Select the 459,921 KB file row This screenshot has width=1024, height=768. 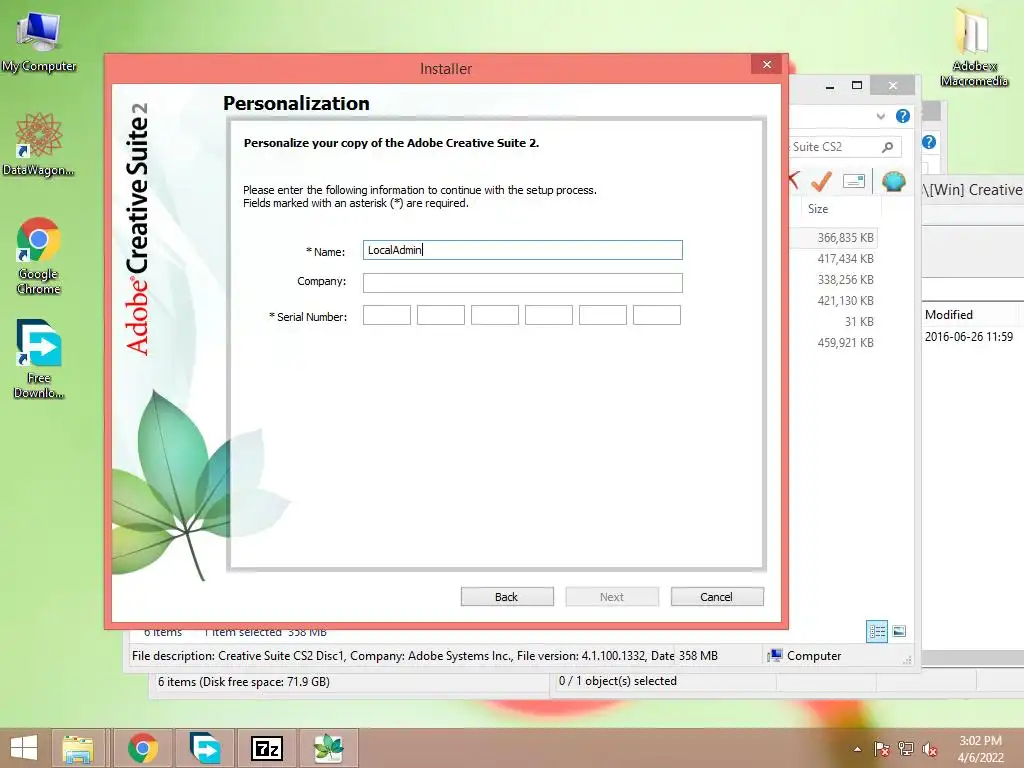[x=834, y=342]
